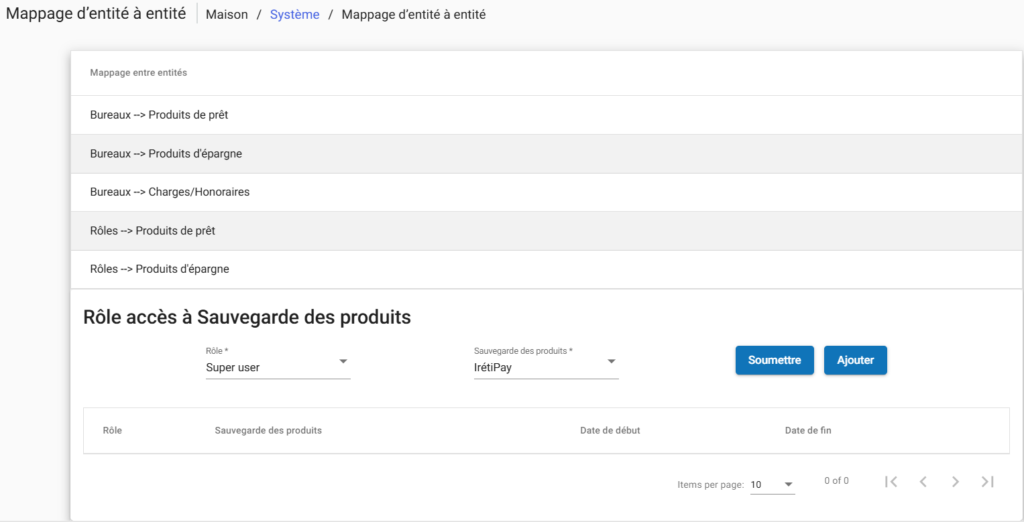Click the Ajouter button
Screen dimensions: 1024x522
click(x=855, y=360)
